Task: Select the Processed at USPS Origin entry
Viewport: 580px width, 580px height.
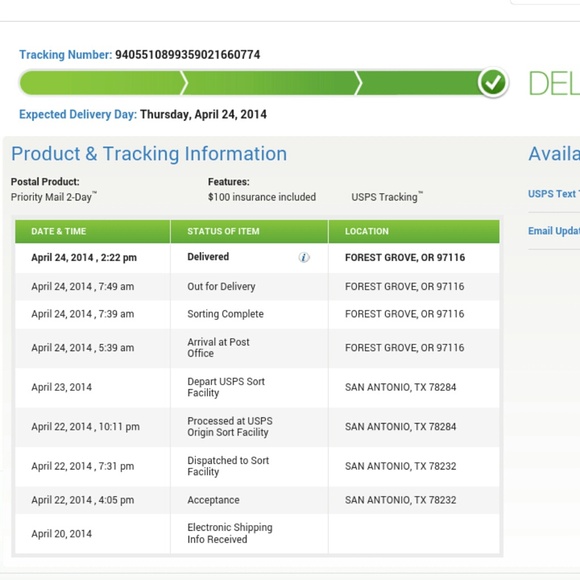Action: pyautogui.click(x=230, y=427)
